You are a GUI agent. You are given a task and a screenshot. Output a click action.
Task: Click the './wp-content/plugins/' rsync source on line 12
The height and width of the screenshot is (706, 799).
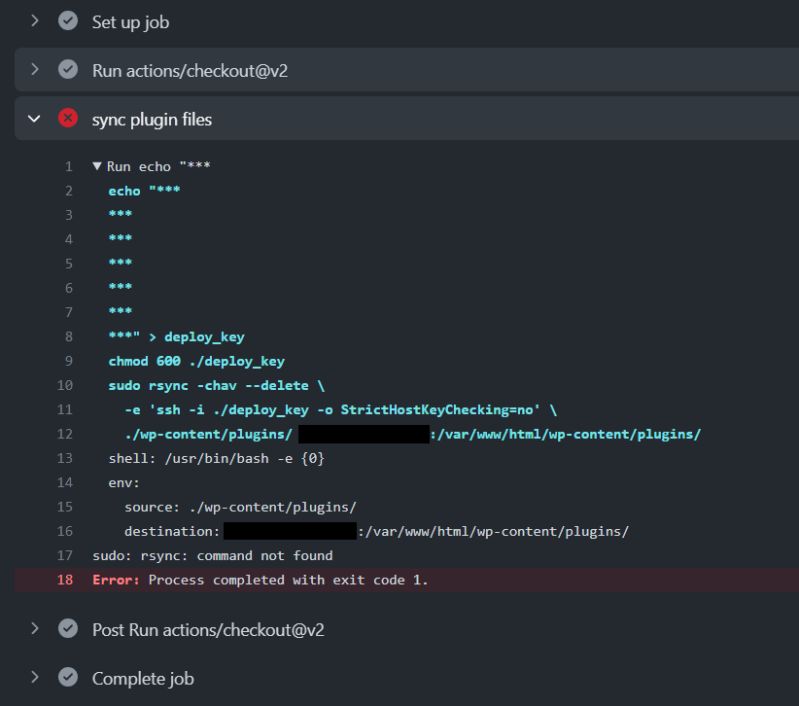coord(208,434)
